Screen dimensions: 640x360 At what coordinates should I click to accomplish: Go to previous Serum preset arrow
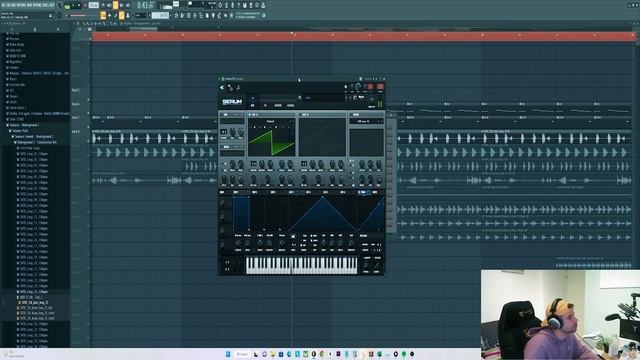346,98
